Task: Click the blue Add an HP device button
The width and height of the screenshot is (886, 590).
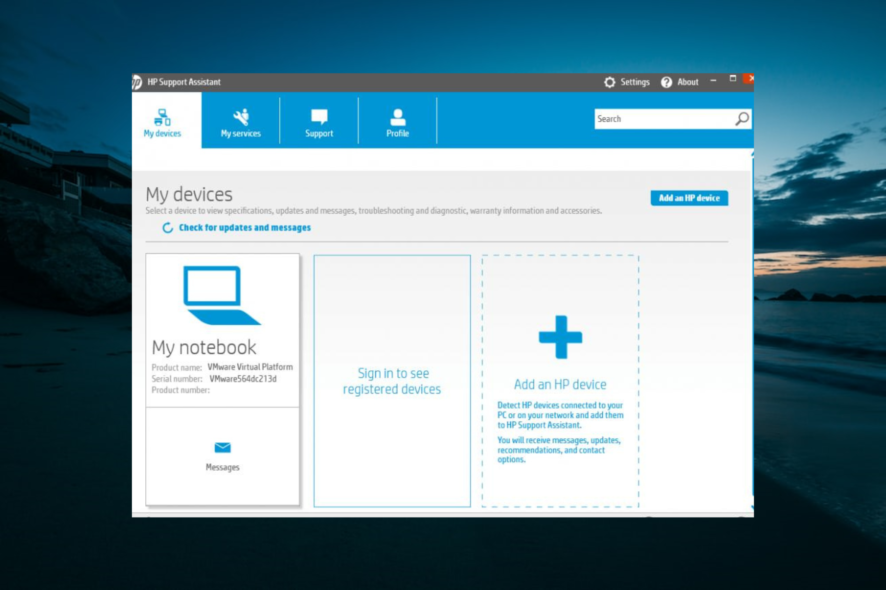Action: [x=689, y=198]
